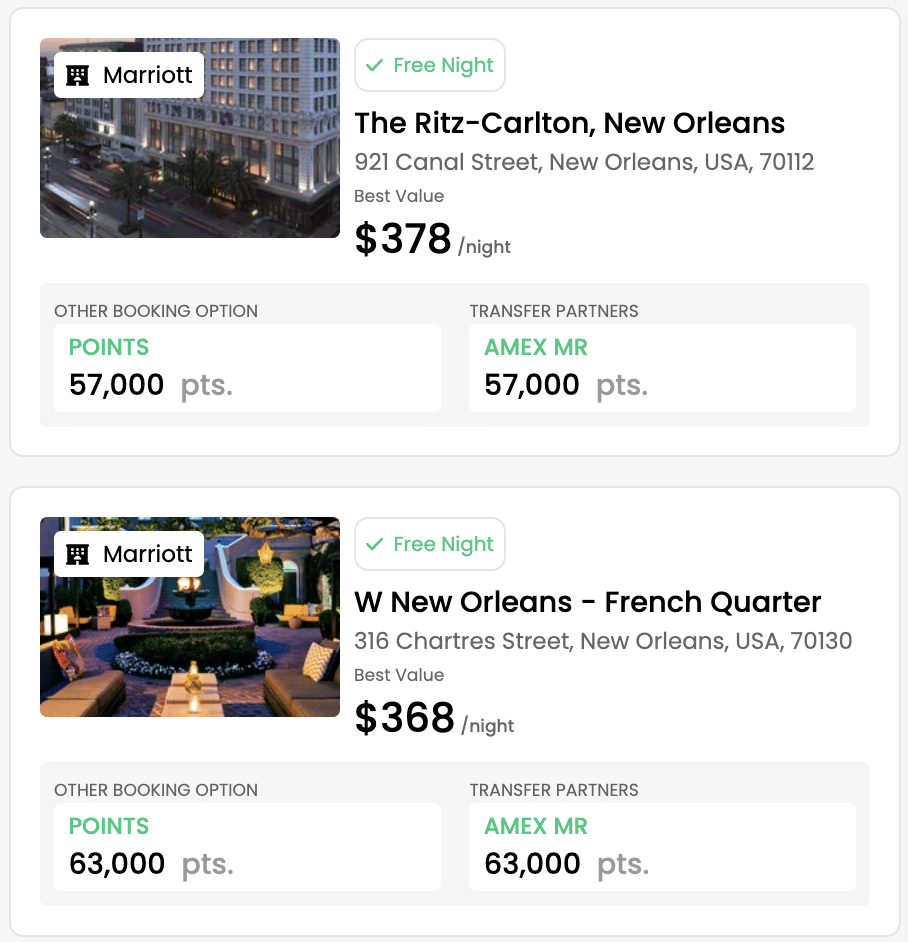
Task: Click the $368 per night price
Action: pyautogui.click(x=434, y=719)
